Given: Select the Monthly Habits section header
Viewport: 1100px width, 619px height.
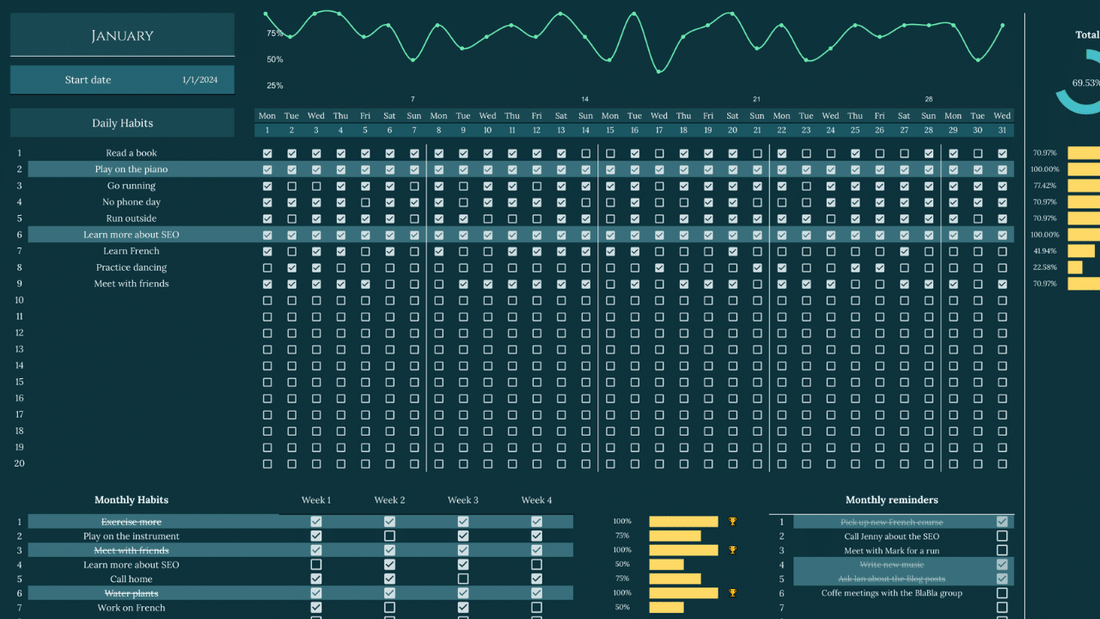Looking at the screenshot, I should point(131,500).
